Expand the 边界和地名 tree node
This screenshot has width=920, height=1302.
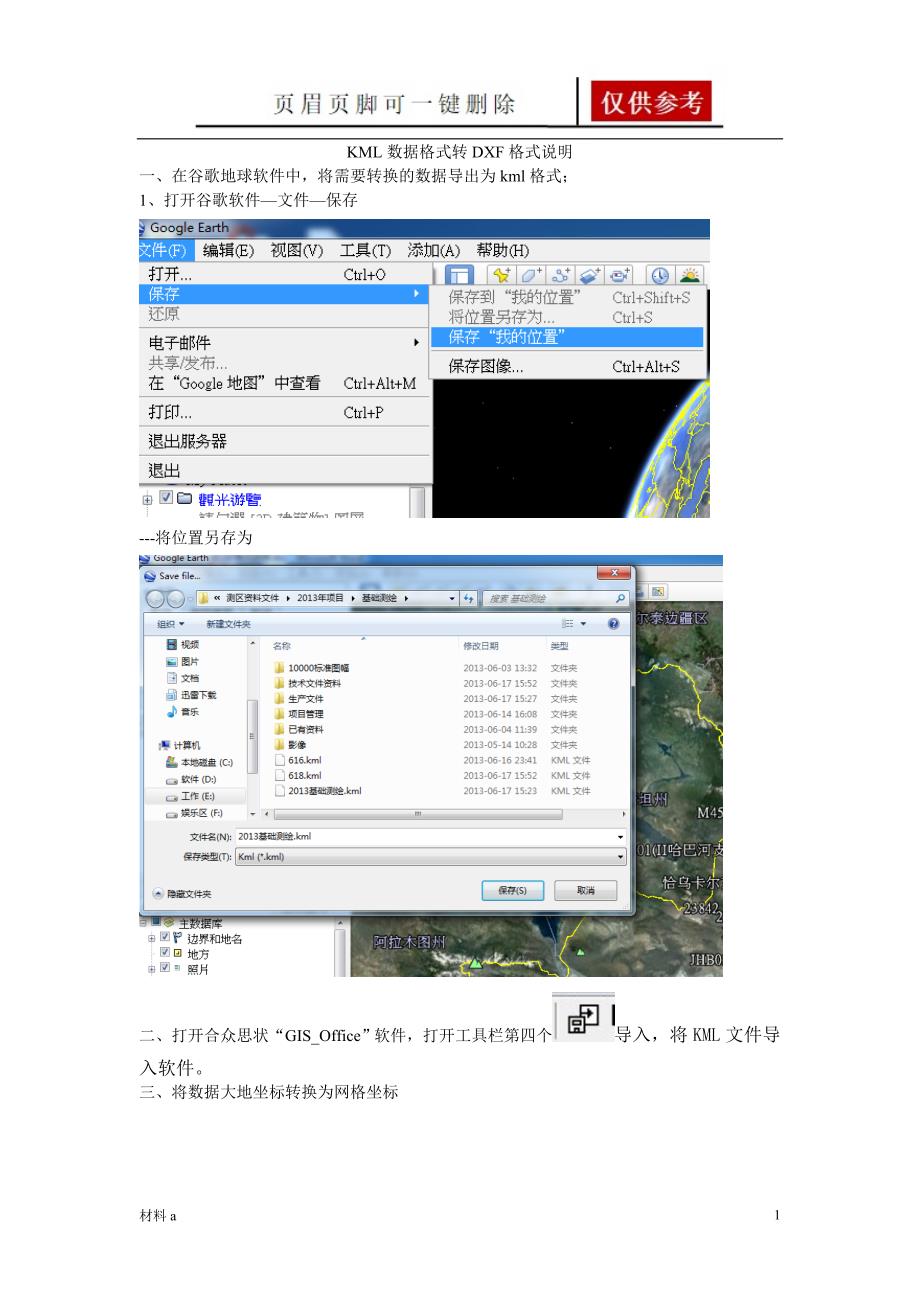click(x=152, y=939)
